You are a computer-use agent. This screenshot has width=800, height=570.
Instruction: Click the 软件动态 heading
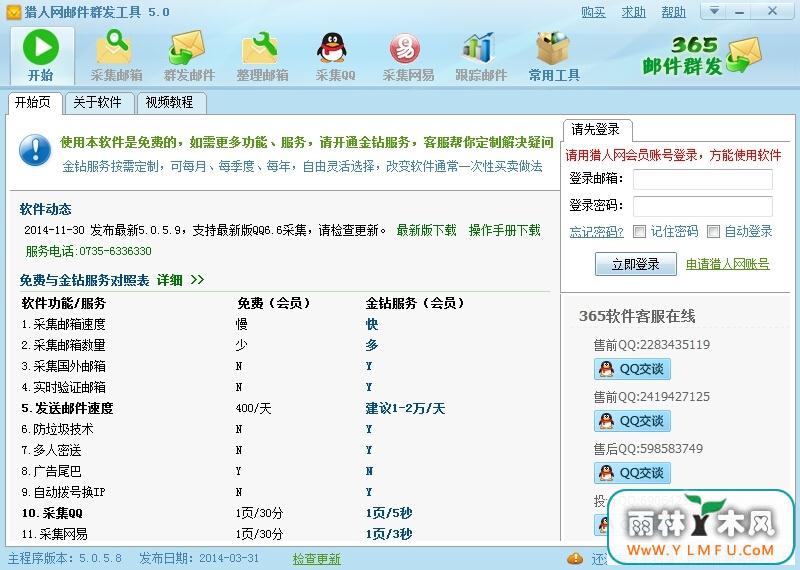pos(45,209)
